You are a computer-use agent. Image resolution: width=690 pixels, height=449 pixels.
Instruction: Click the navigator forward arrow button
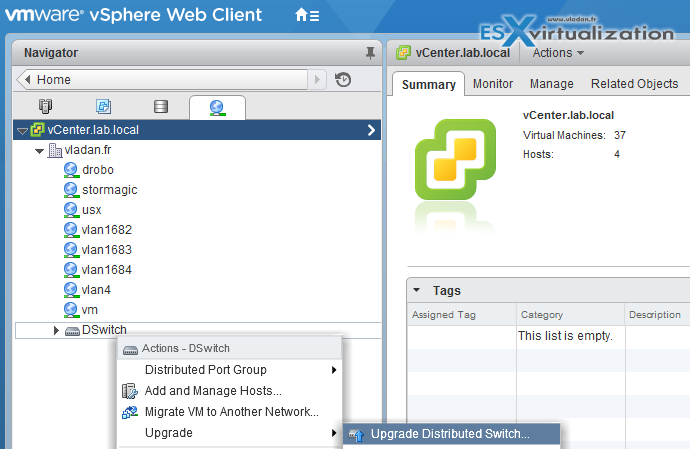(x=317, y=80)
